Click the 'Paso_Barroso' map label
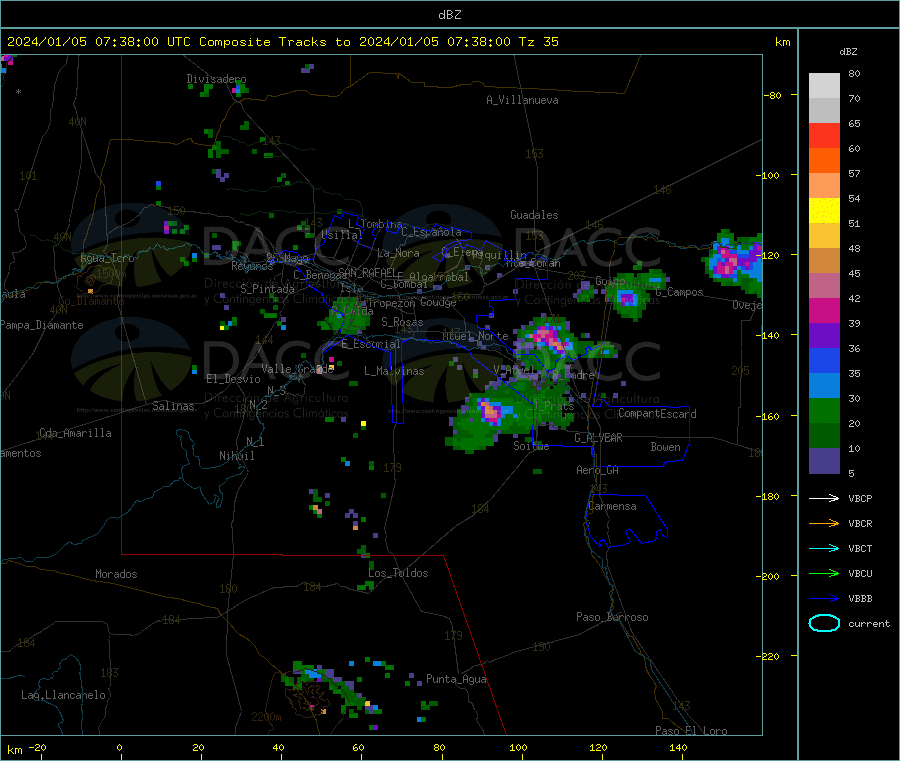 point(612,617)
